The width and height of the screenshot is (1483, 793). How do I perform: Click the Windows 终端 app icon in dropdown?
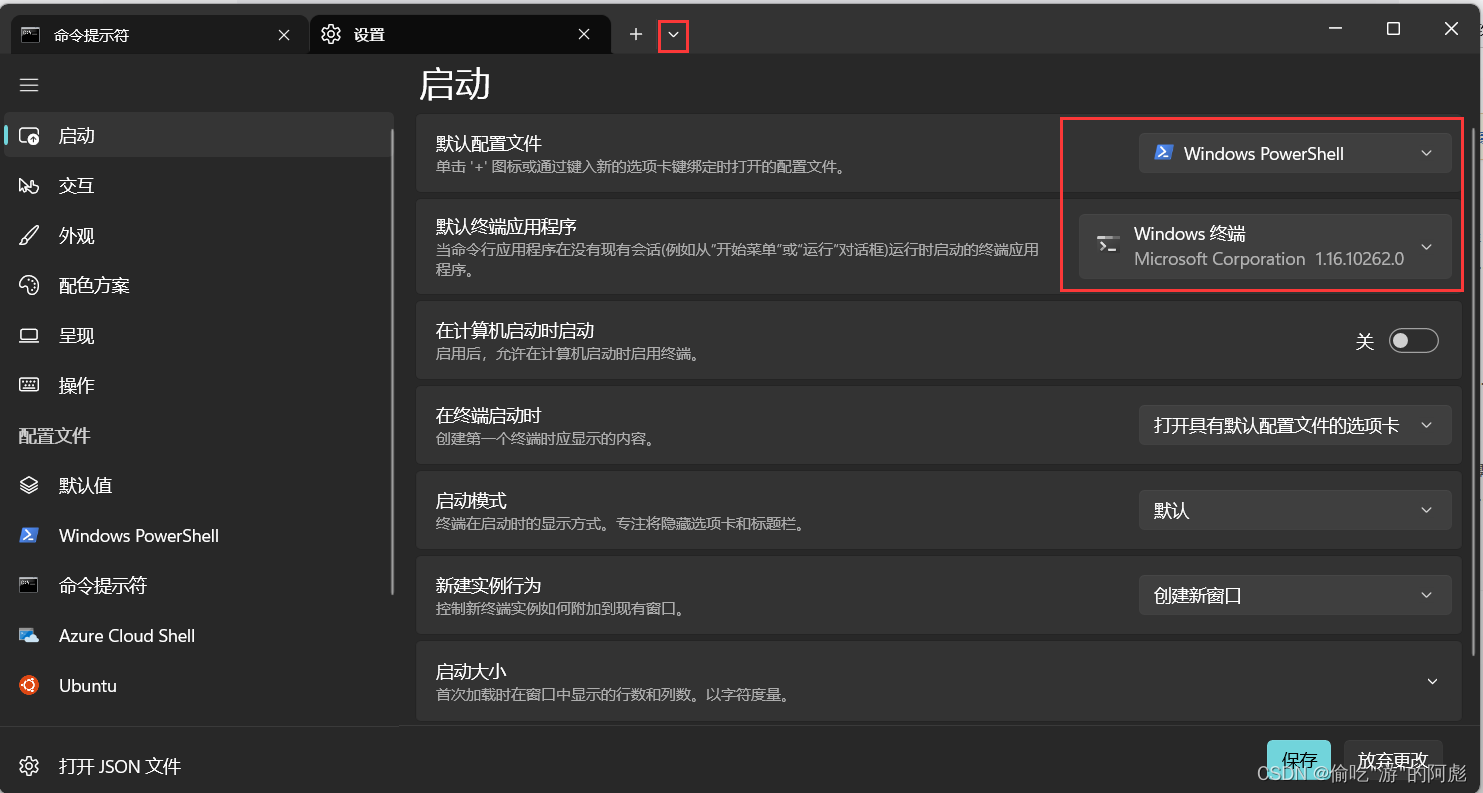[x=1108, y=244]
